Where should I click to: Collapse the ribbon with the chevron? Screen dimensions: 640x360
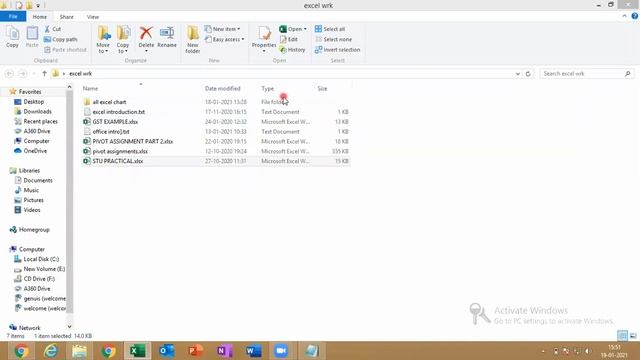[624, 16]
